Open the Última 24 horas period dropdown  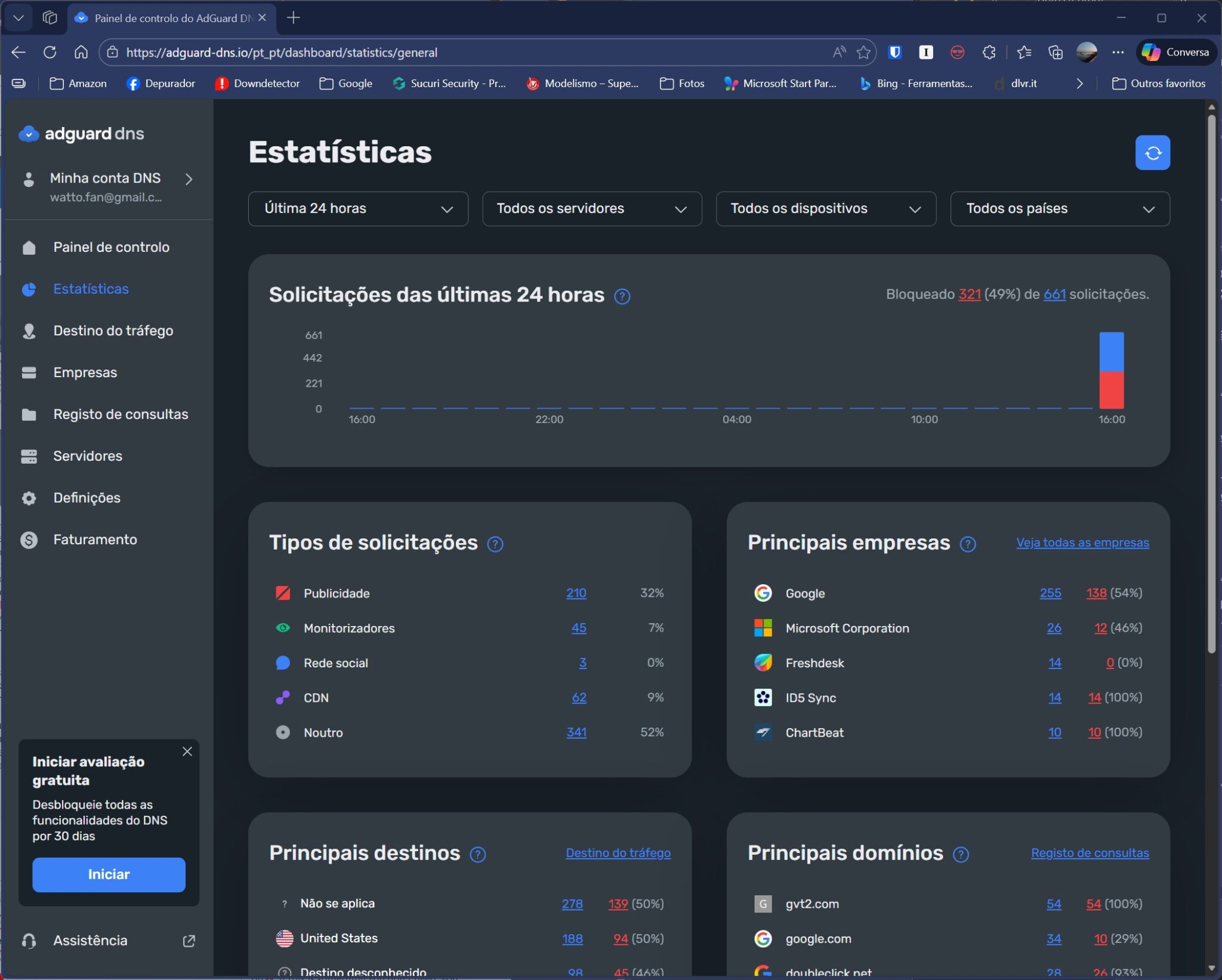click(357, 209)
